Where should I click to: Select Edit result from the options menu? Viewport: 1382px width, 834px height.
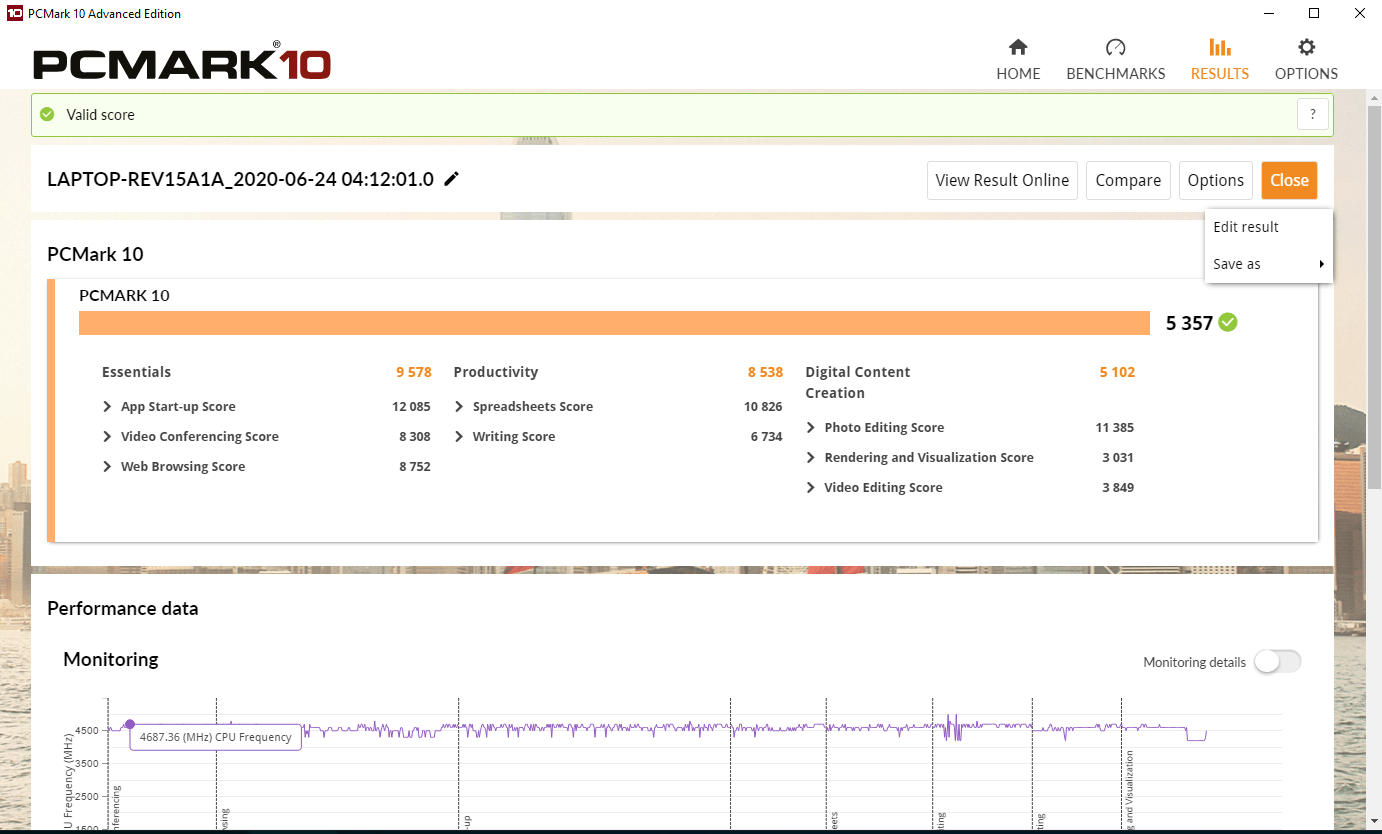click(1246, 227)
